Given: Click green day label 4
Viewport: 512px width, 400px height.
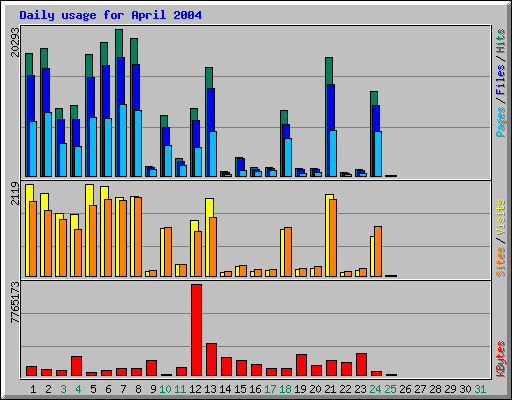Looking at the screenshot, I should pos(78,389).
